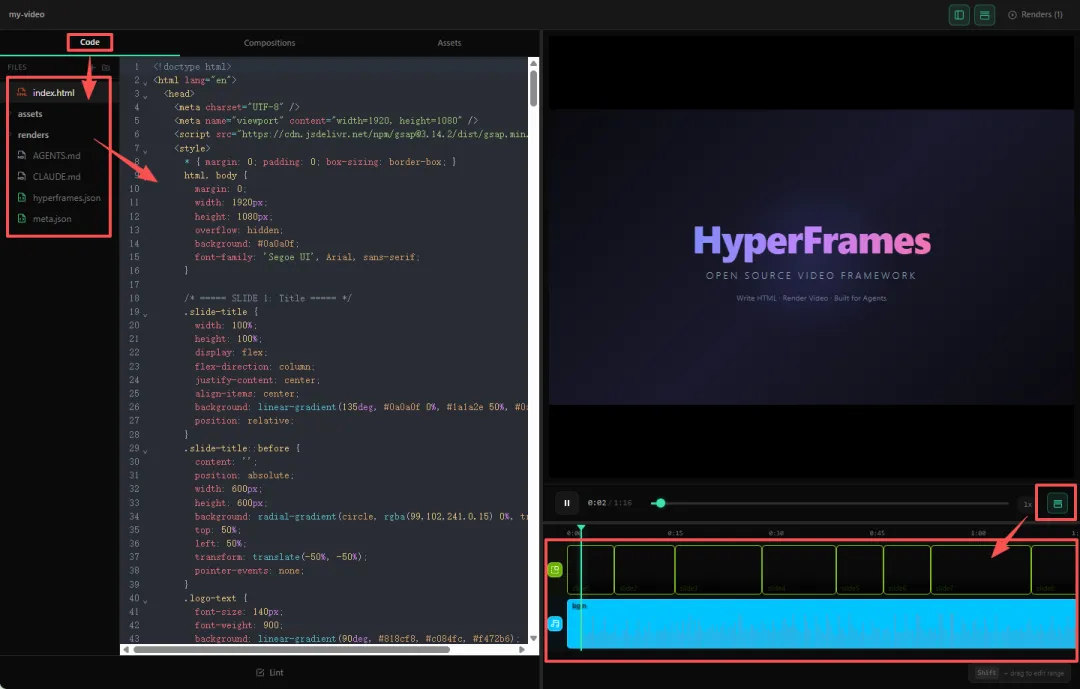Open the 1x playback speed selector
This screenshot has height=689, width=1080.
click(1027, 504)
